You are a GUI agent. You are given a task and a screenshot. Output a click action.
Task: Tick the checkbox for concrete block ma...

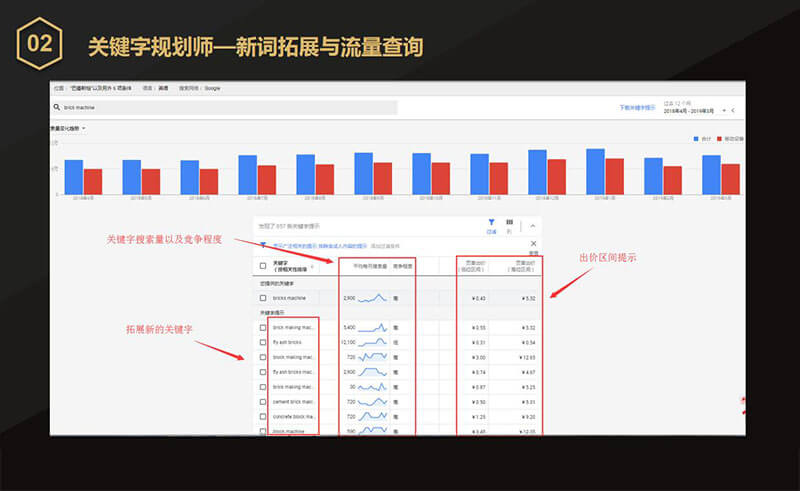pos(263,416)
